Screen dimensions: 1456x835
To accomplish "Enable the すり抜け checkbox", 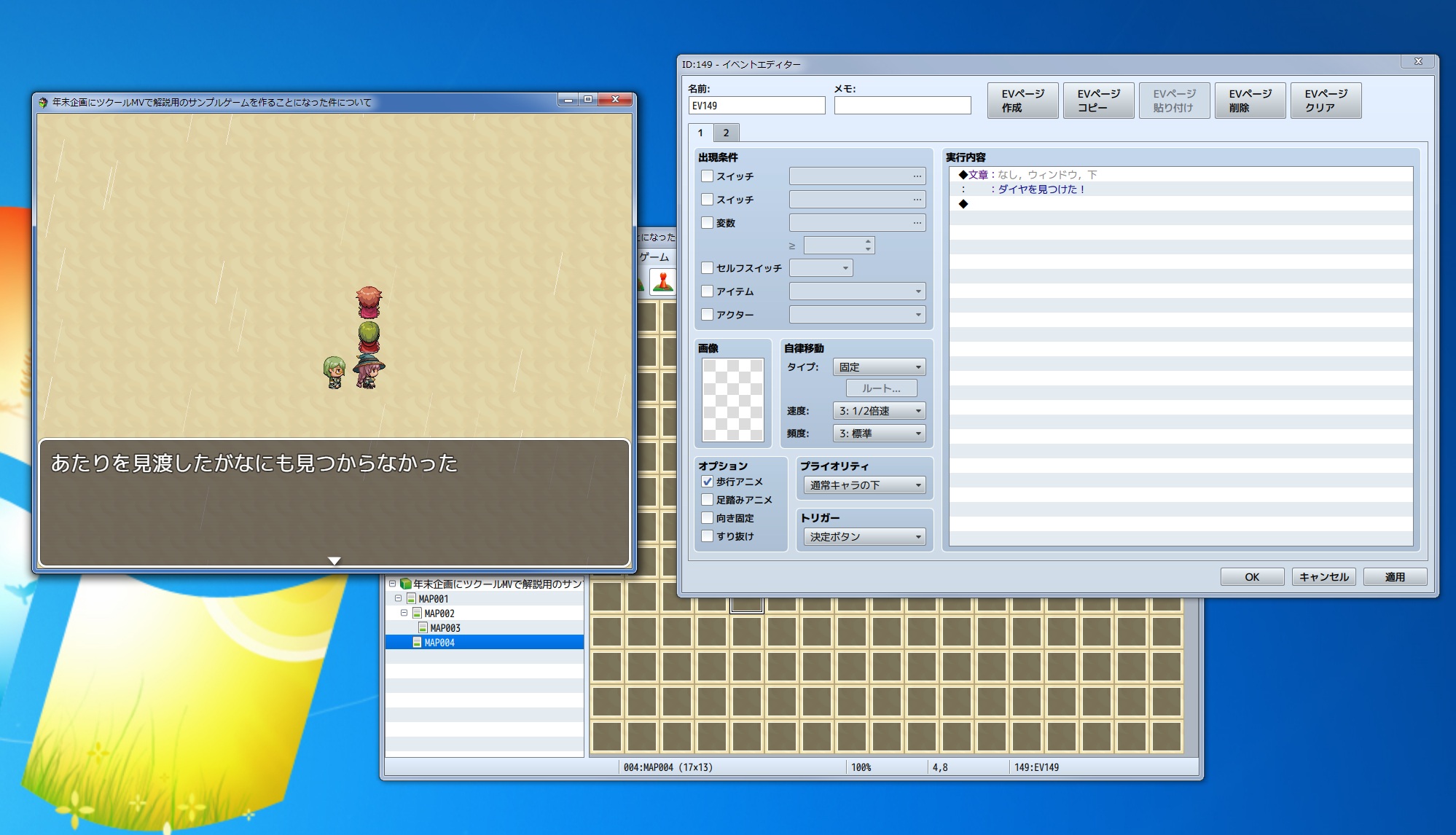I will [x=707, y=536].
